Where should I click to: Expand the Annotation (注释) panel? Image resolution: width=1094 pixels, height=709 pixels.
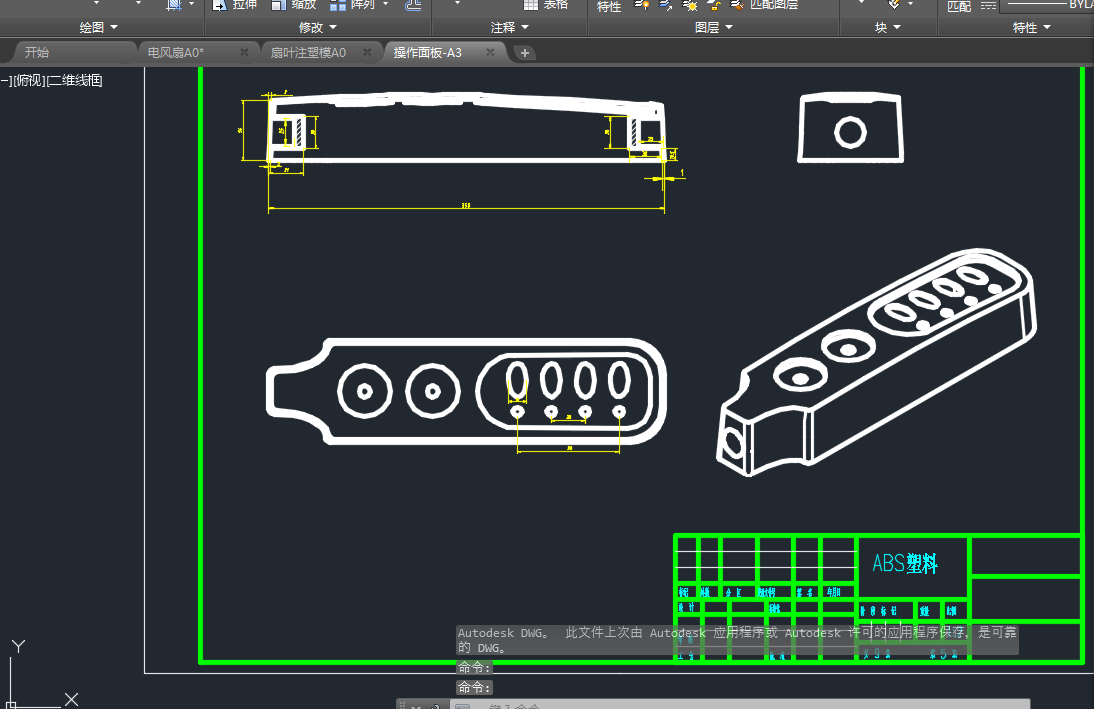pos(510,27)
